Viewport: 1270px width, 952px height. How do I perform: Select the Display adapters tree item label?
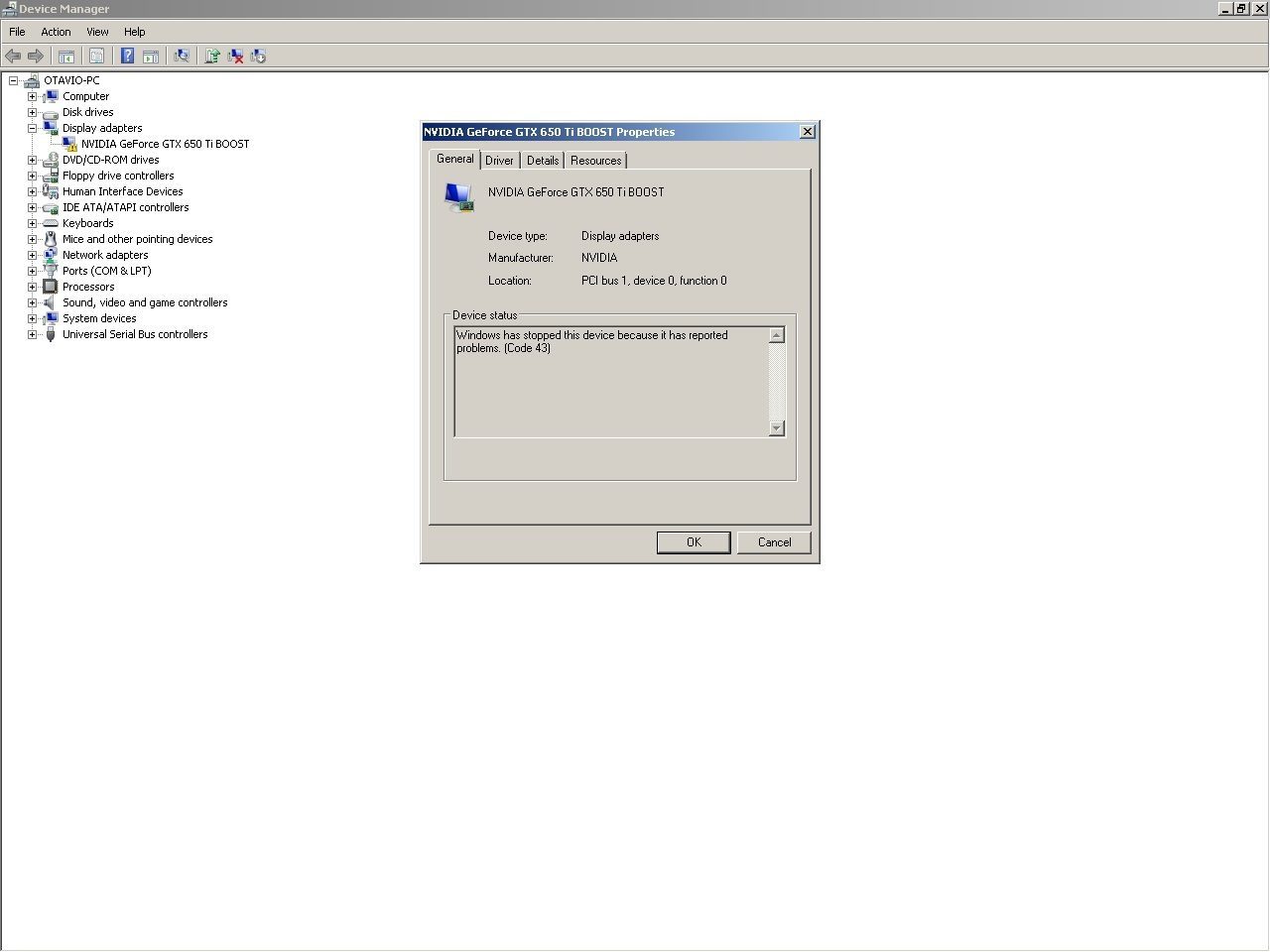102,128
